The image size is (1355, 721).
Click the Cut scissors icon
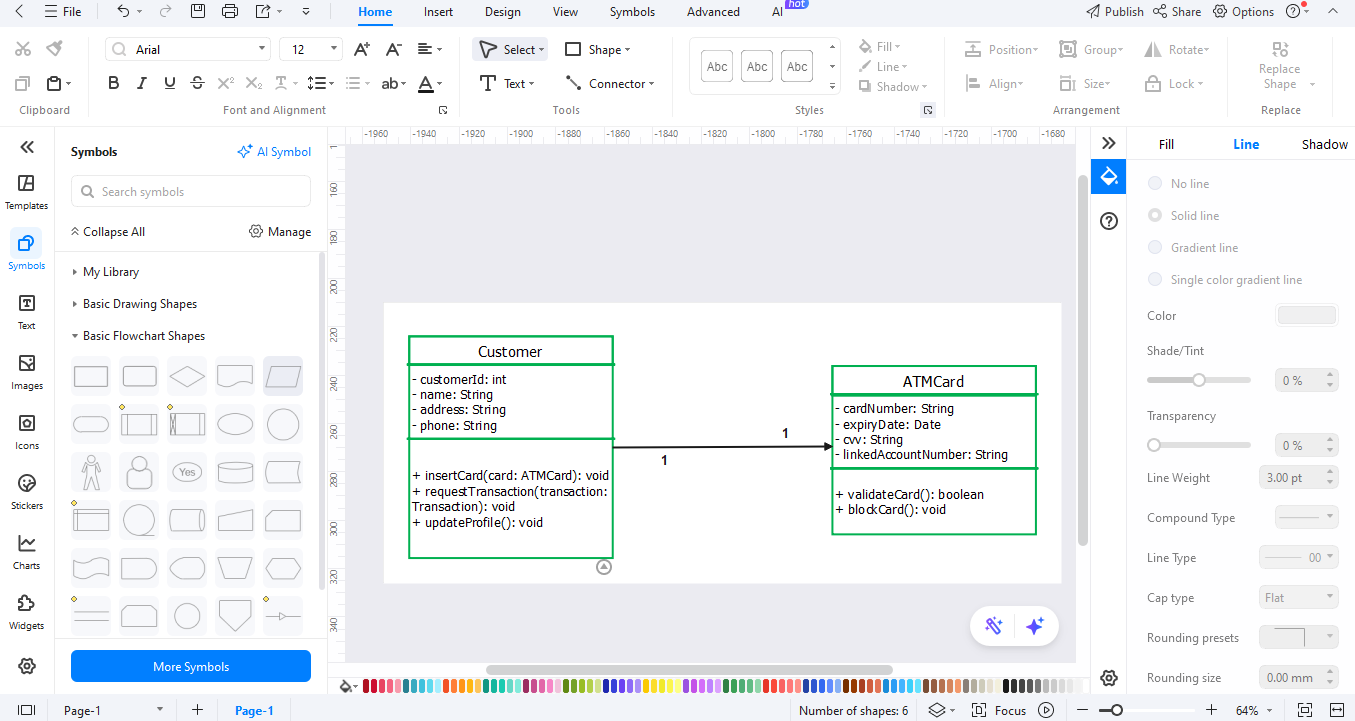point(23,49)
